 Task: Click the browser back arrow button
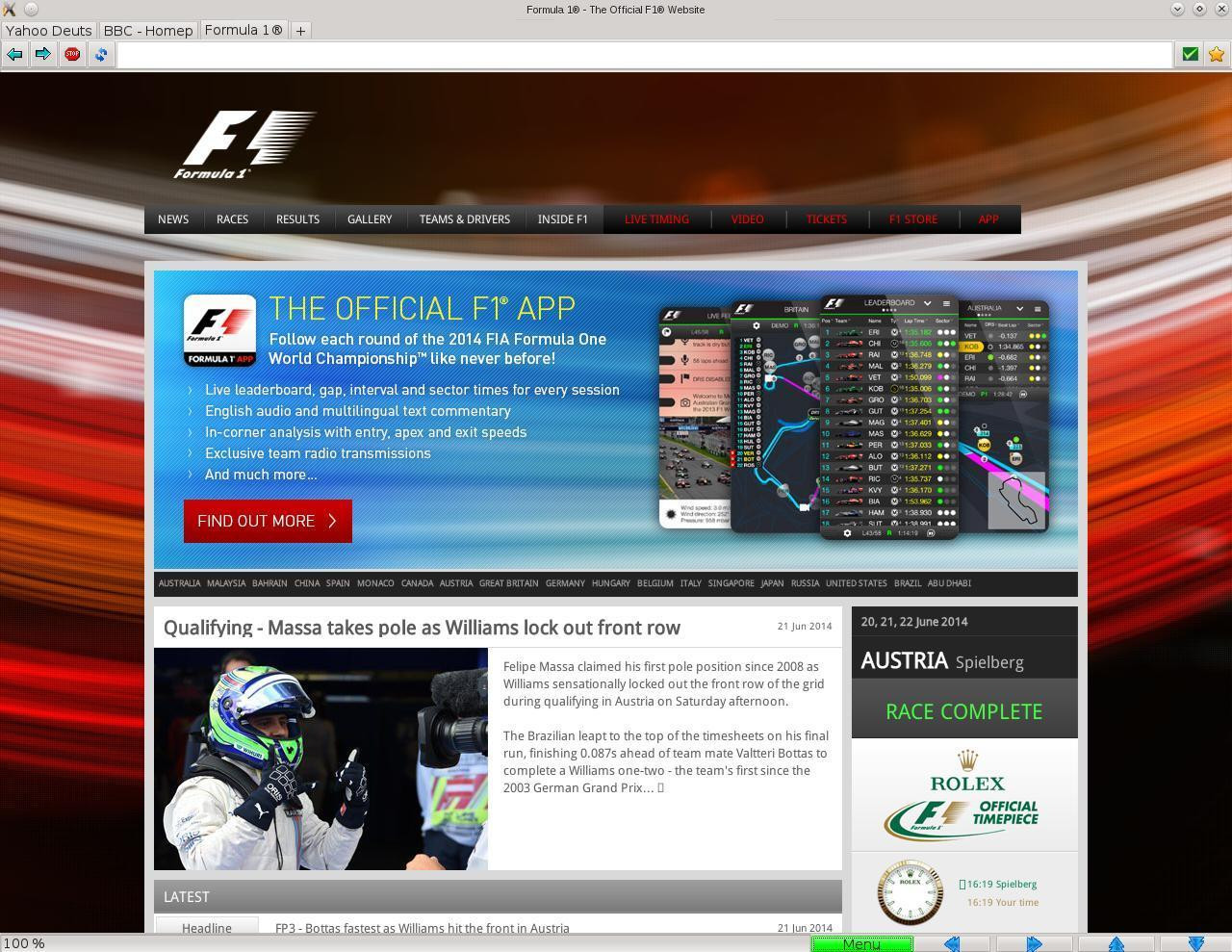14,55
